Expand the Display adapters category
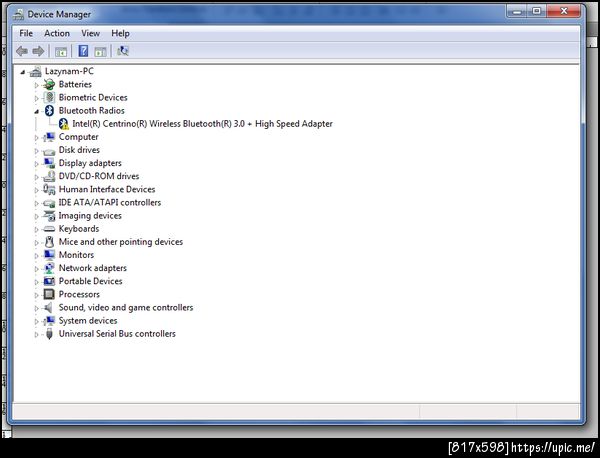 [x=36, y=164]
